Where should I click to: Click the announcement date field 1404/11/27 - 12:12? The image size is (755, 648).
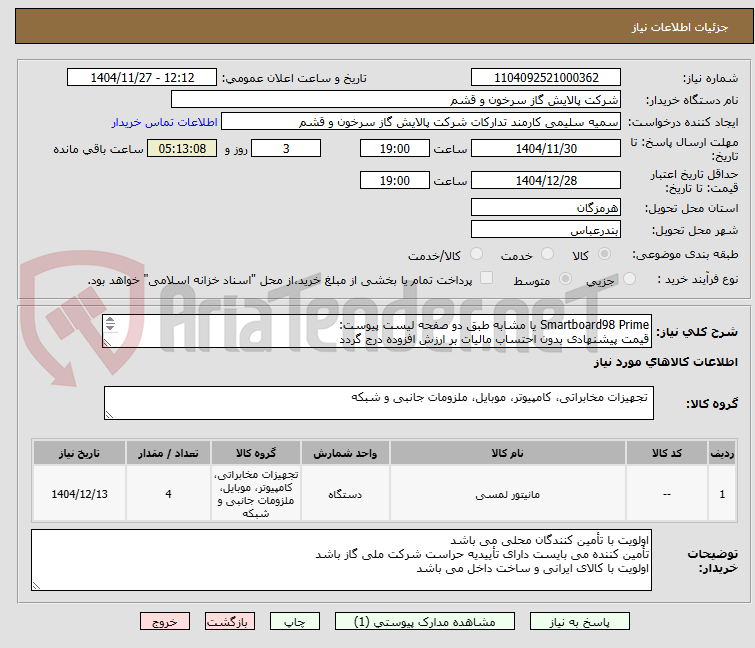point(142,78)
